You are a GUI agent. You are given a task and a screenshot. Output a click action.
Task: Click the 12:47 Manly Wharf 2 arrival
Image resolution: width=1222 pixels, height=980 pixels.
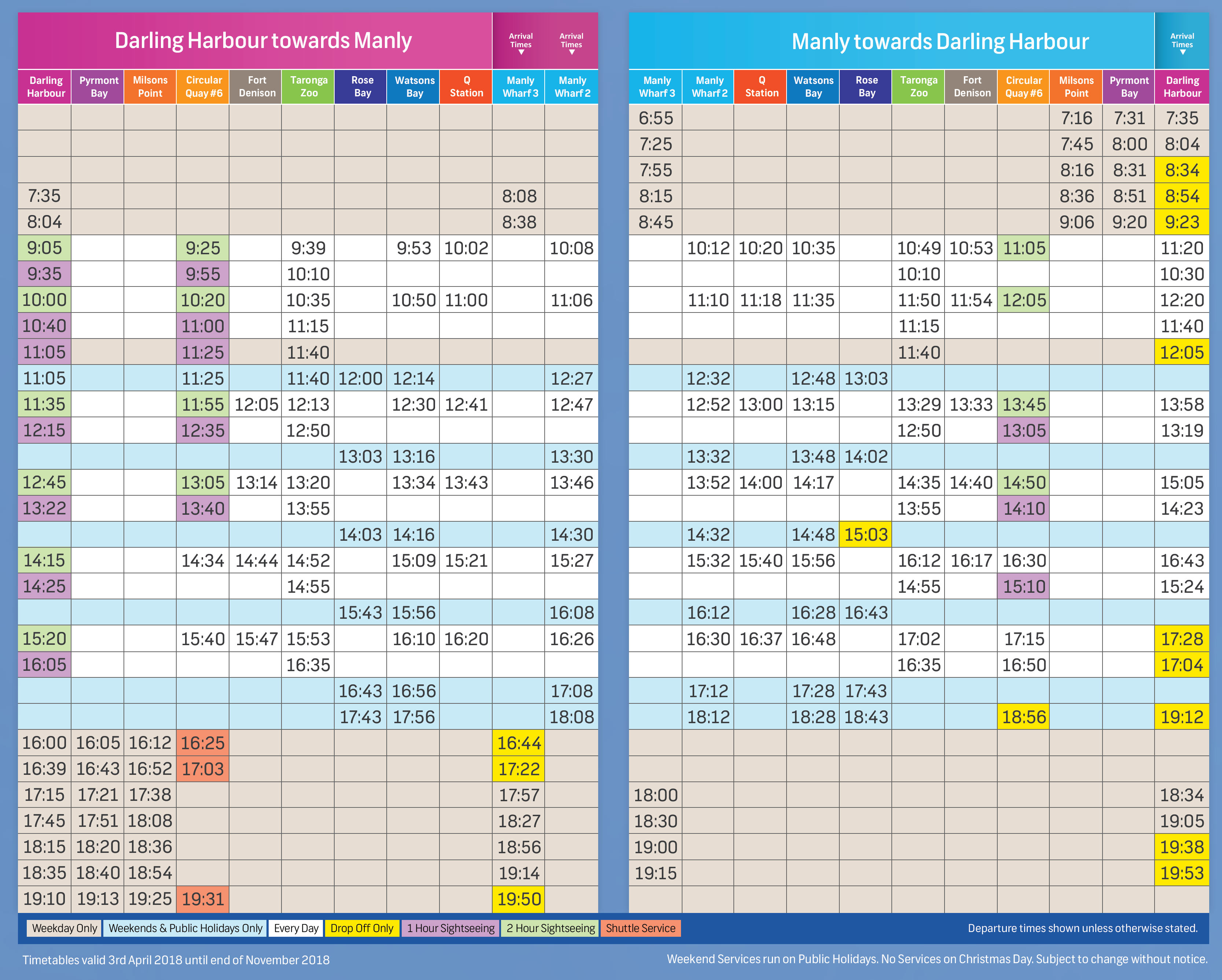coord(571,404)
